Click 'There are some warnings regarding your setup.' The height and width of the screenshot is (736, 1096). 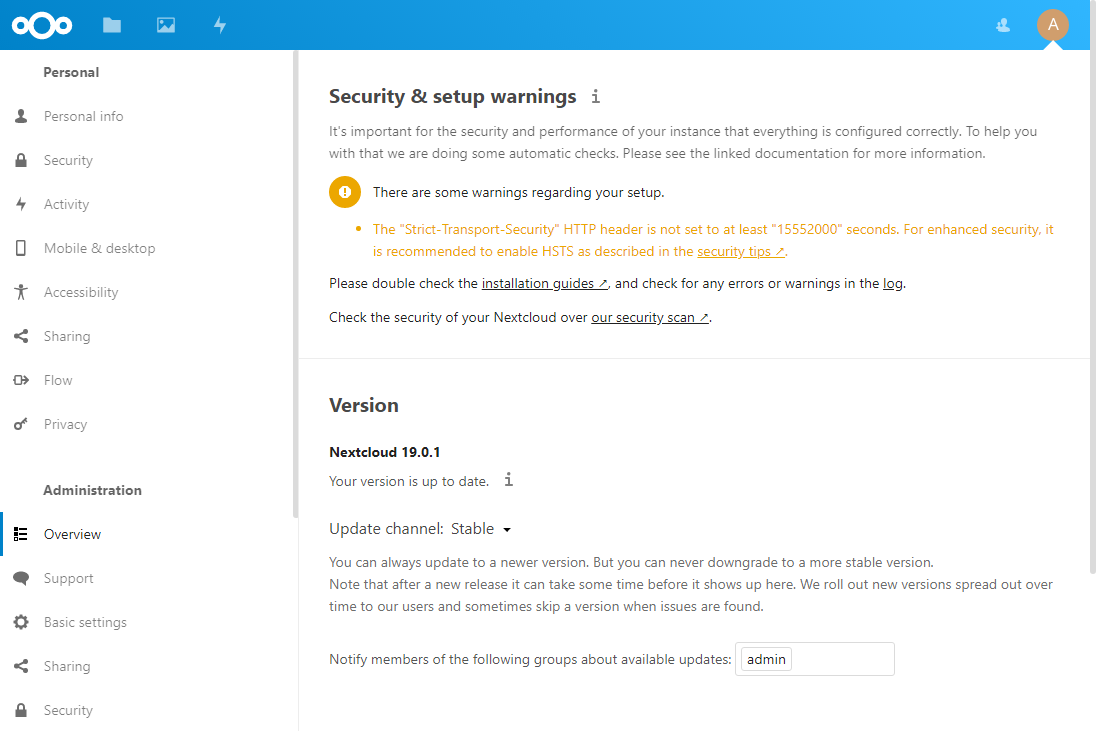(x=519, y=192)
